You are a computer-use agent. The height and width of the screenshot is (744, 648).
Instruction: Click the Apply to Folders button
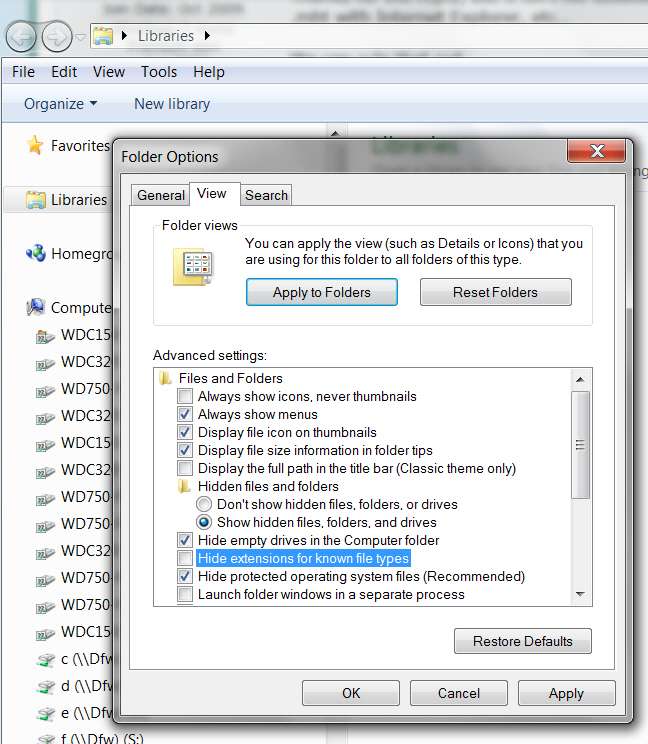[x=322, y=292]
